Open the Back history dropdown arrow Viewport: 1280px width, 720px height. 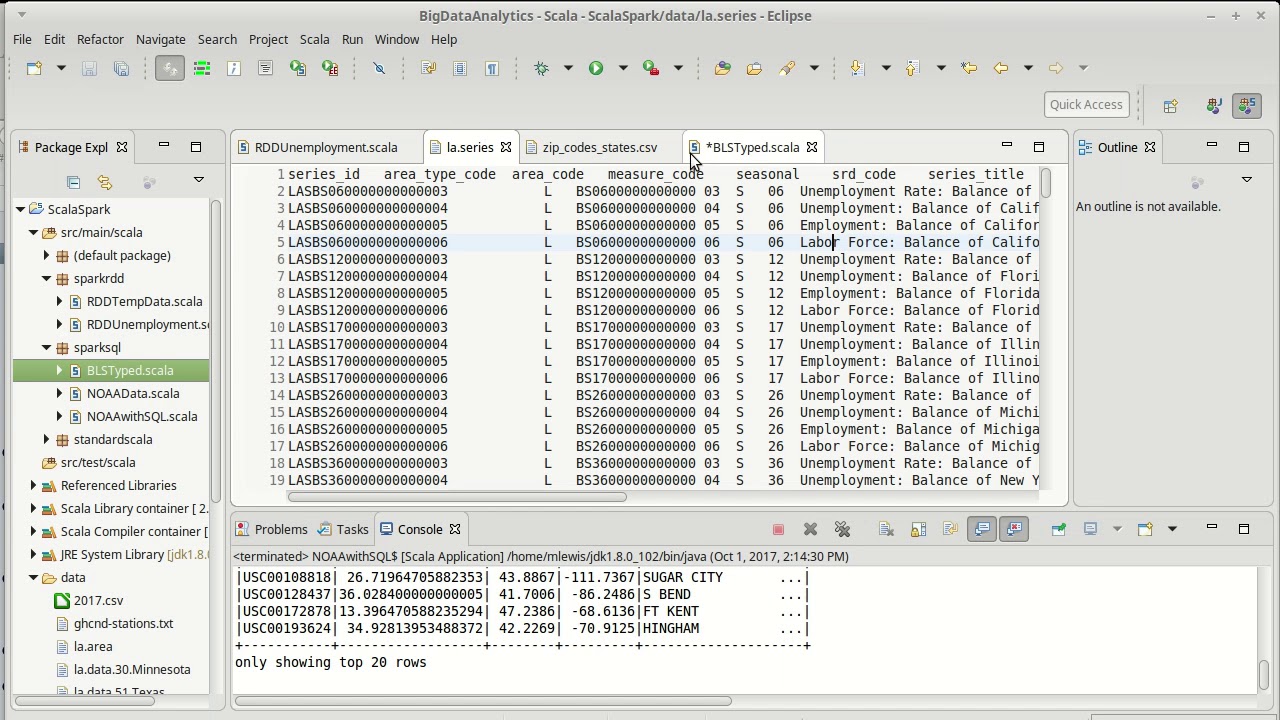(1028, 68)
